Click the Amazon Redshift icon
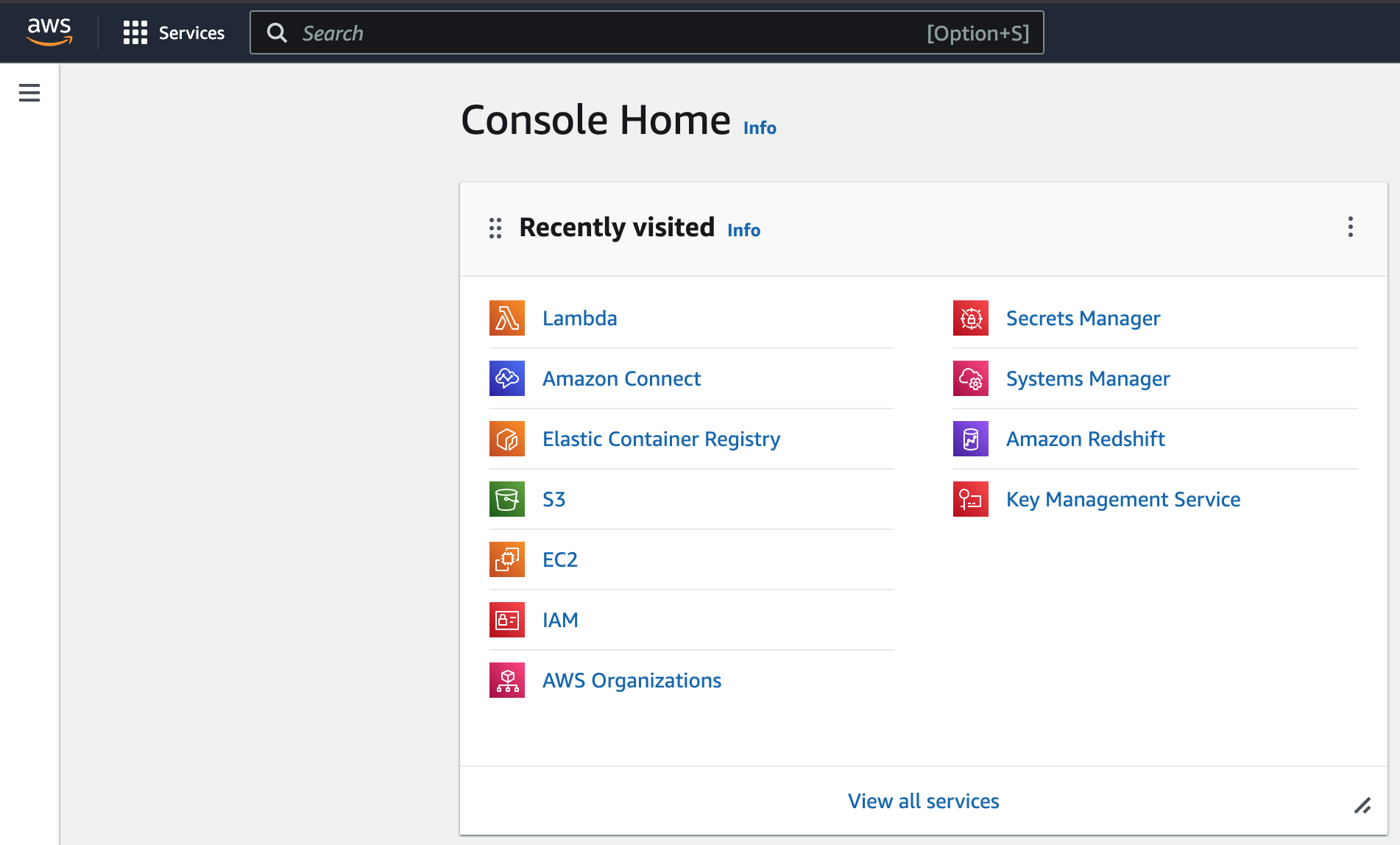This screenshot has height=845, width=1400. point(970,439)
